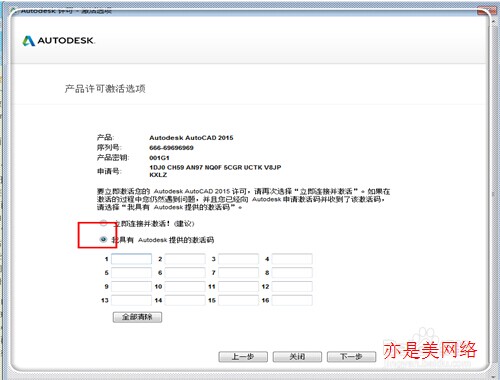
Task: Click activation code field 7
Action: pos(239,273)
